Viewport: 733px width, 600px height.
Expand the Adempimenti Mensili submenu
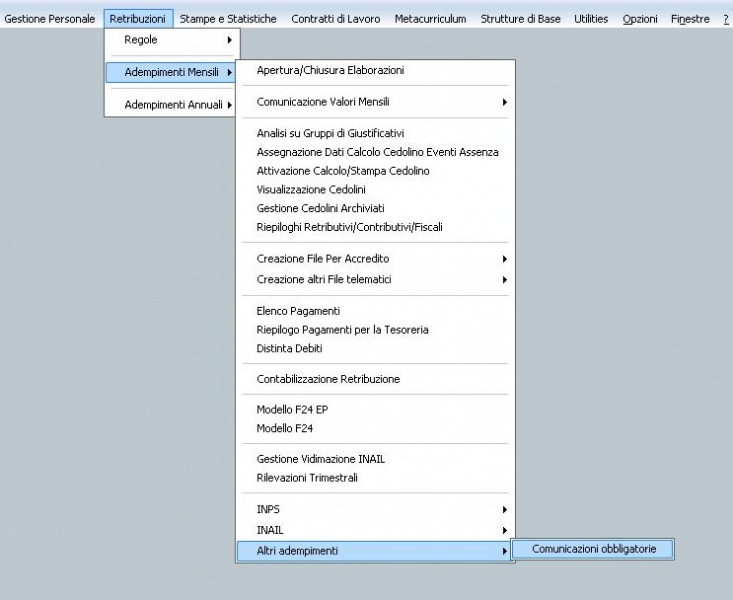pyautogui.click(x=171, y=72)
